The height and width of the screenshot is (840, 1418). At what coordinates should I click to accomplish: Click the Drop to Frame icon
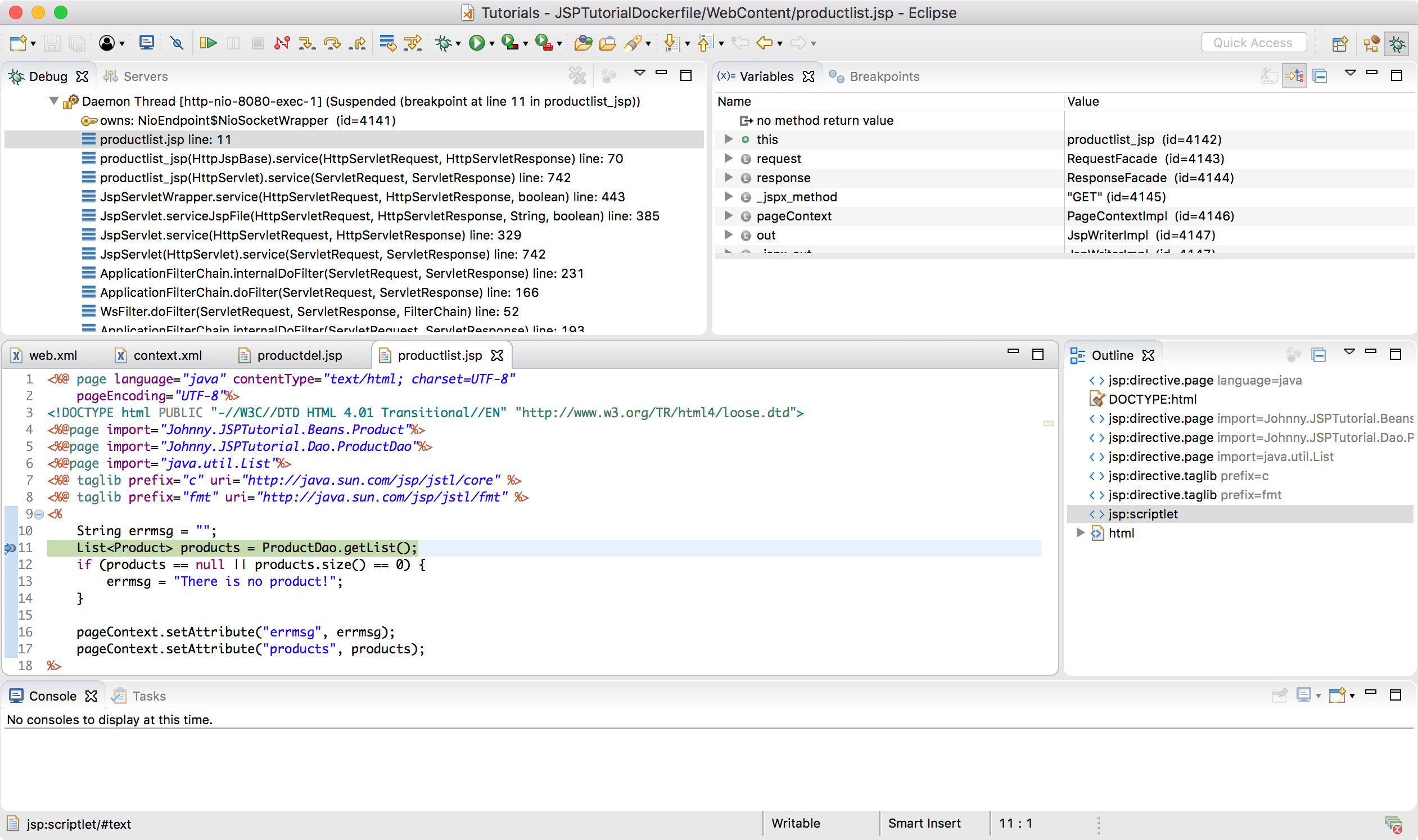[388, 43]
